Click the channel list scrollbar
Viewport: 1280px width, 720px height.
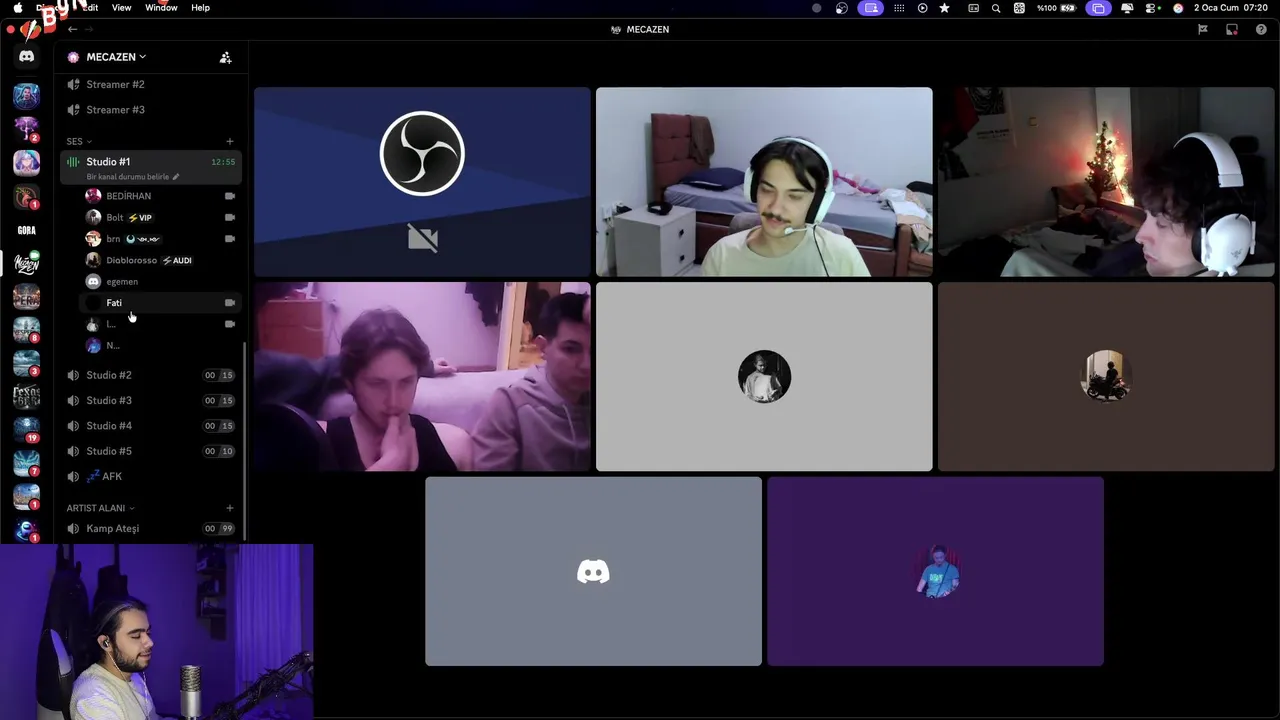(245, 440)
